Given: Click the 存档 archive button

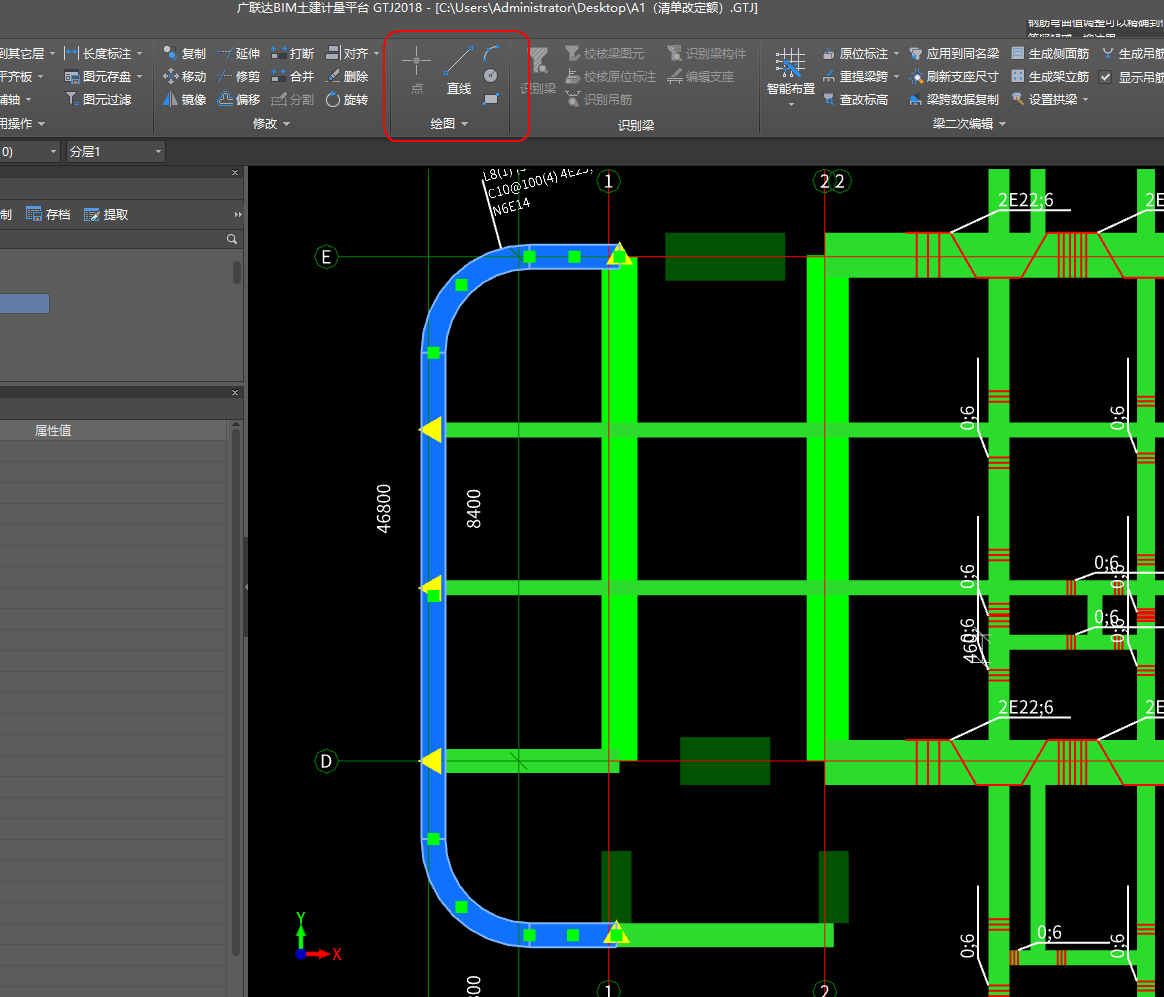Looking at the screenshot, I should 48,215.
